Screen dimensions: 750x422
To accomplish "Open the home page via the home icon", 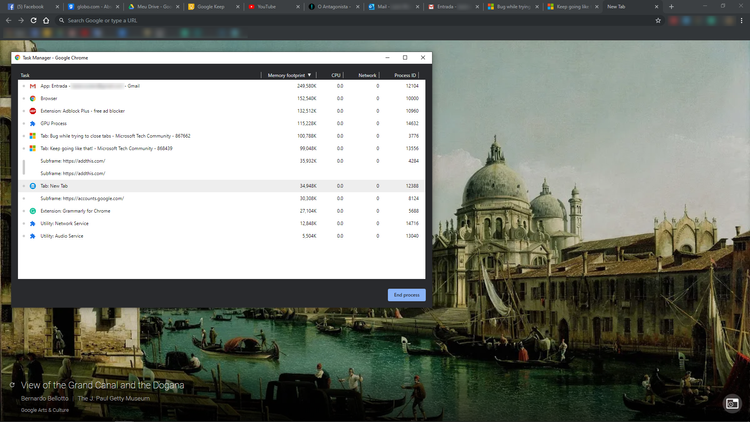I will 46,21.
